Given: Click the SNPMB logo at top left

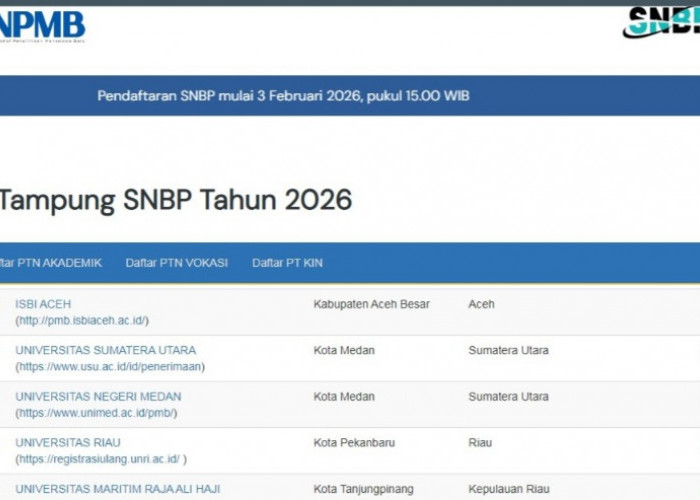Looking at the screenshot, I should (42, 26).
